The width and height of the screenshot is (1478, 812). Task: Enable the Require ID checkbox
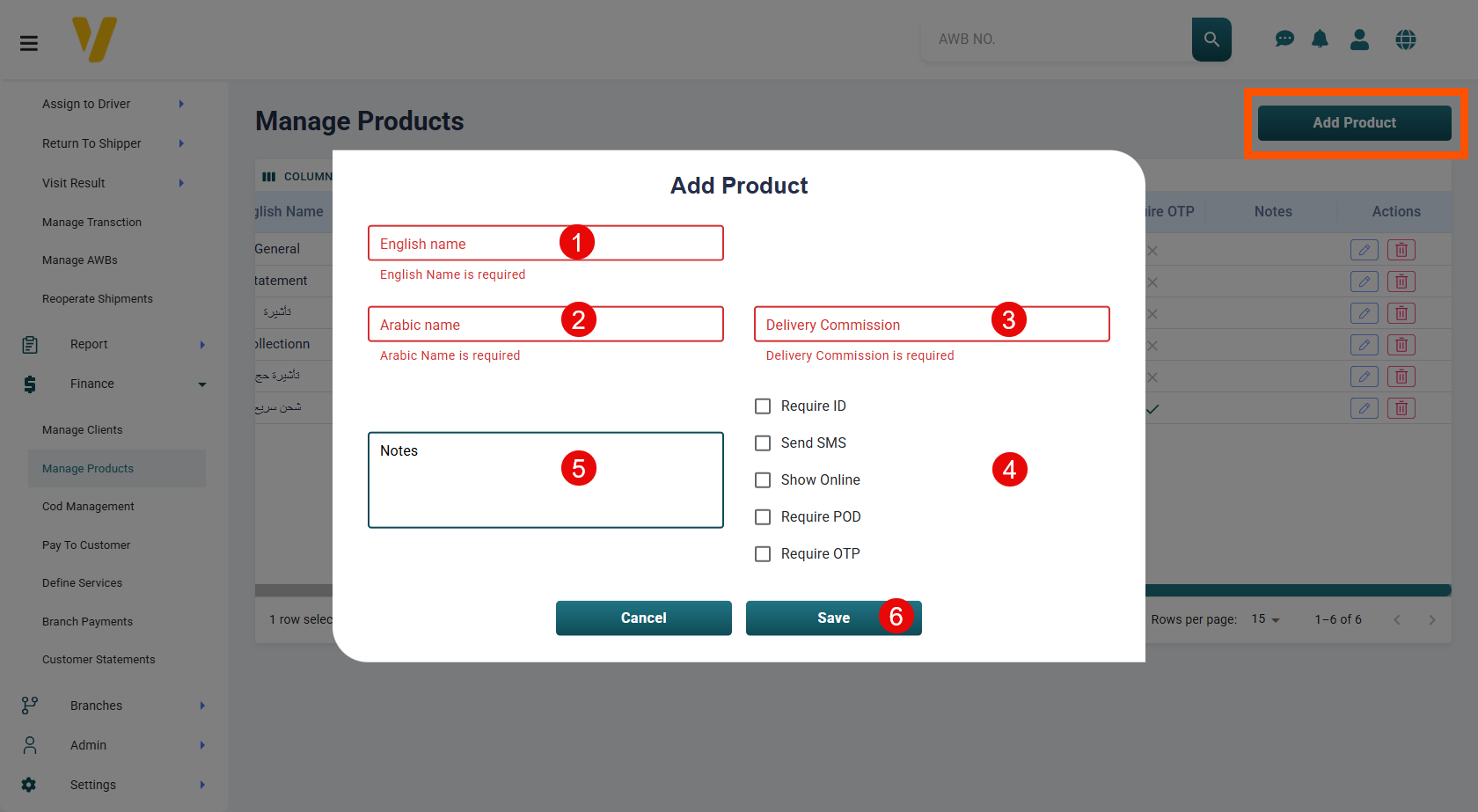(763, 406)
